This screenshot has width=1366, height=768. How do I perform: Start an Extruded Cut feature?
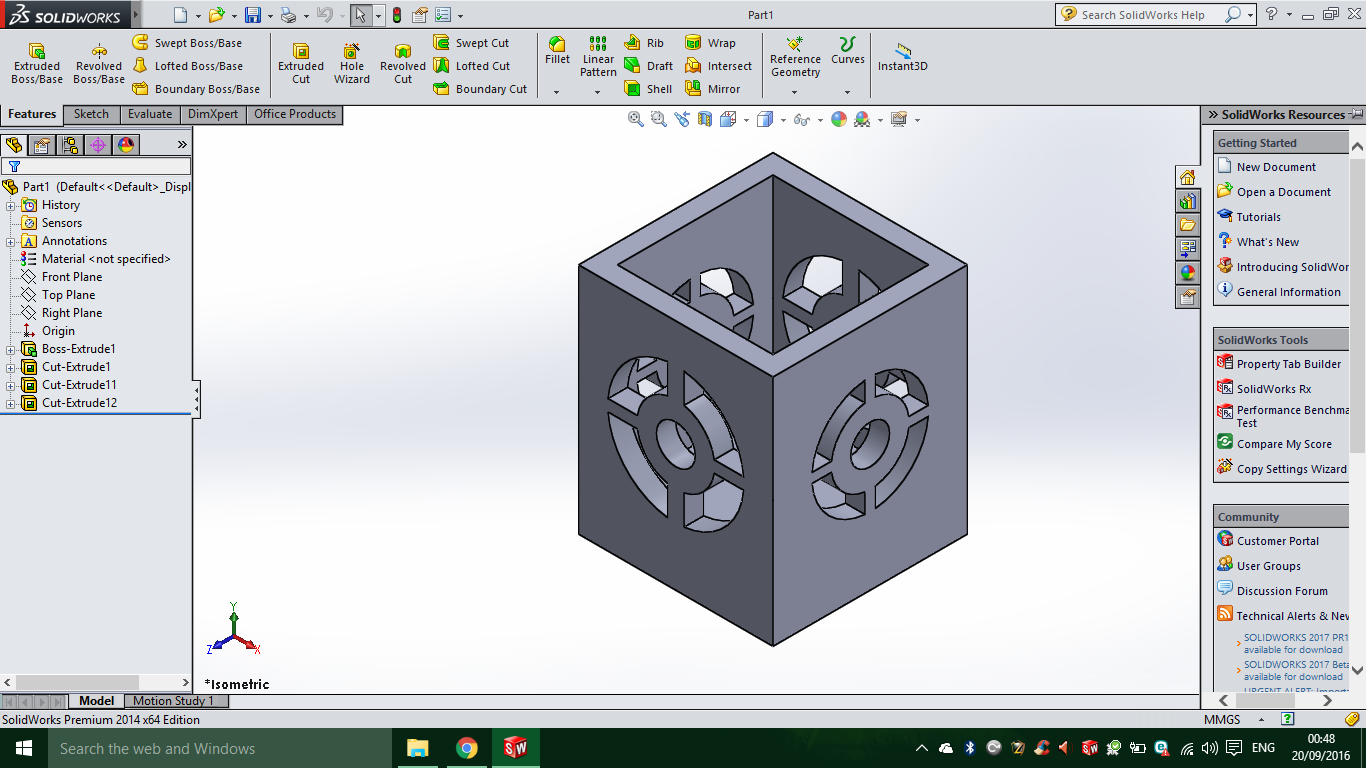point(301,64)
